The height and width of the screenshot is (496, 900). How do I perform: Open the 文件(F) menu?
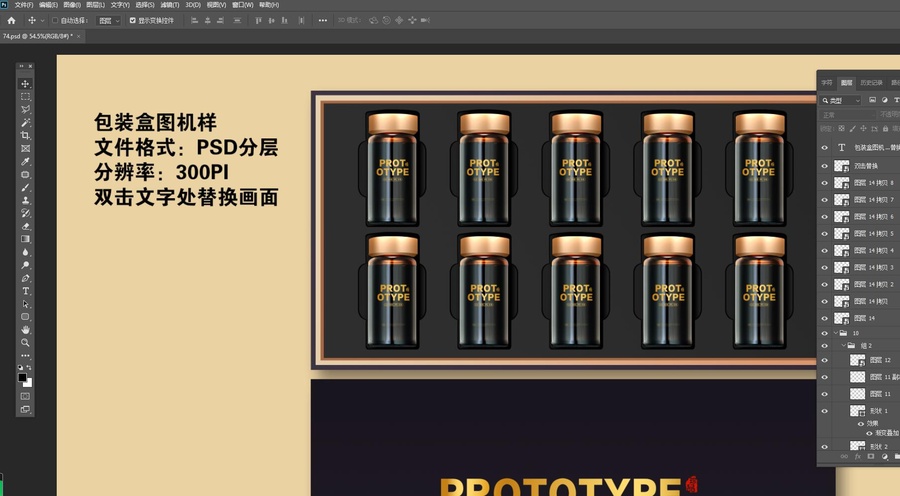[x=24, y=5]
